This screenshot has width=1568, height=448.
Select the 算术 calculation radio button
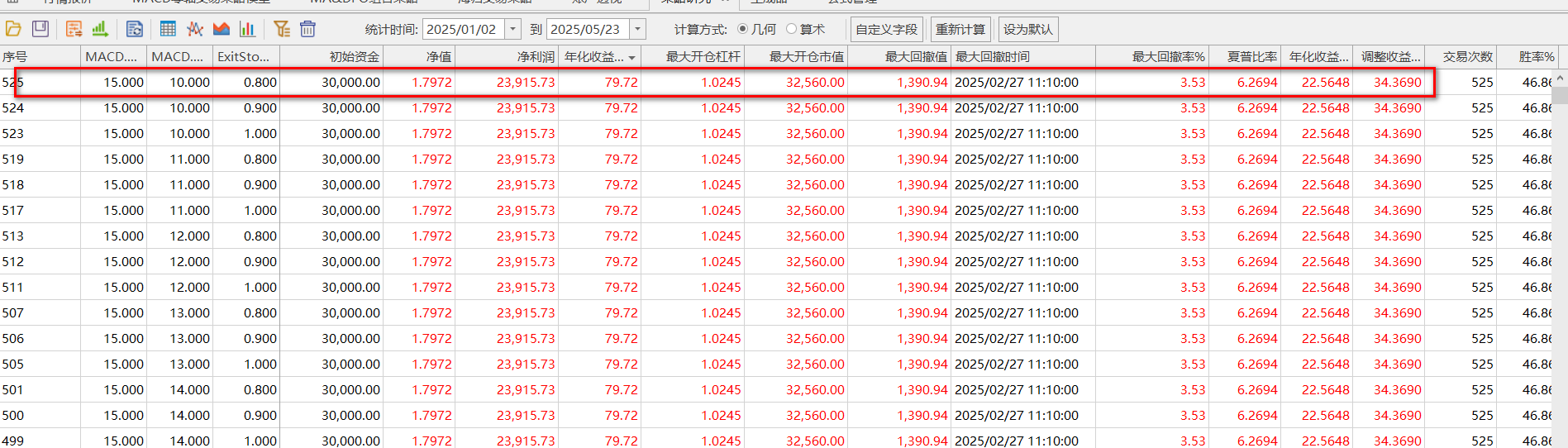click(x=791, y=29)
